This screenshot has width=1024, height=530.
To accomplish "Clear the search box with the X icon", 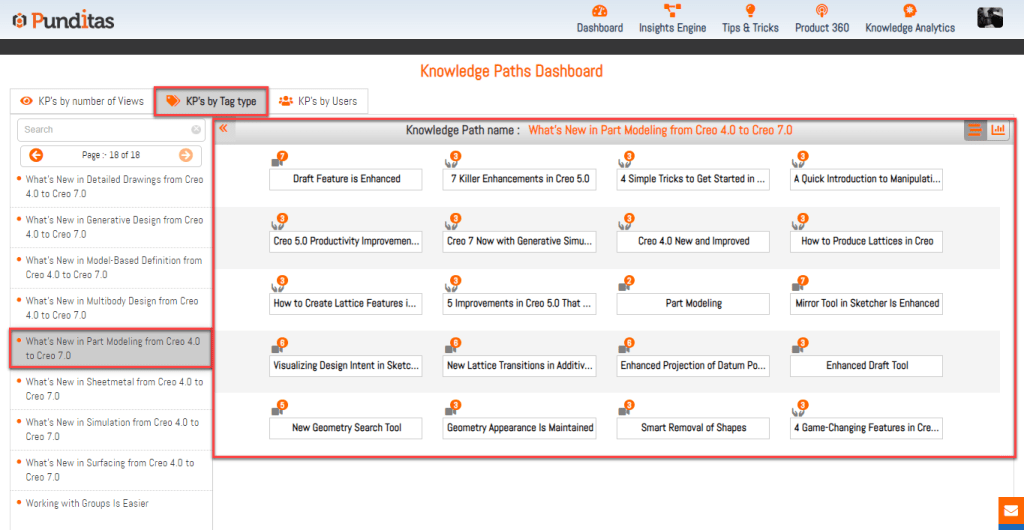I will (196, 130).
